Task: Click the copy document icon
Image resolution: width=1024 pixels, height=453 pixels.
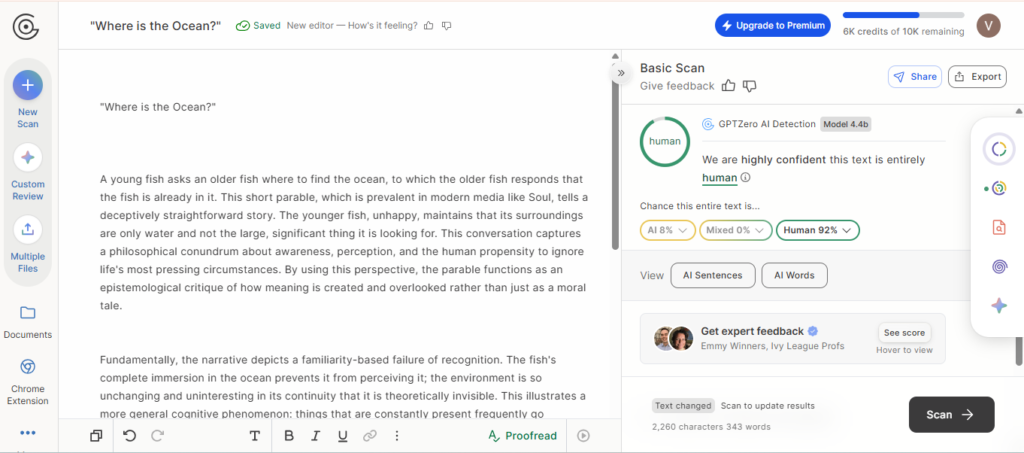Action: coord(96,435)
